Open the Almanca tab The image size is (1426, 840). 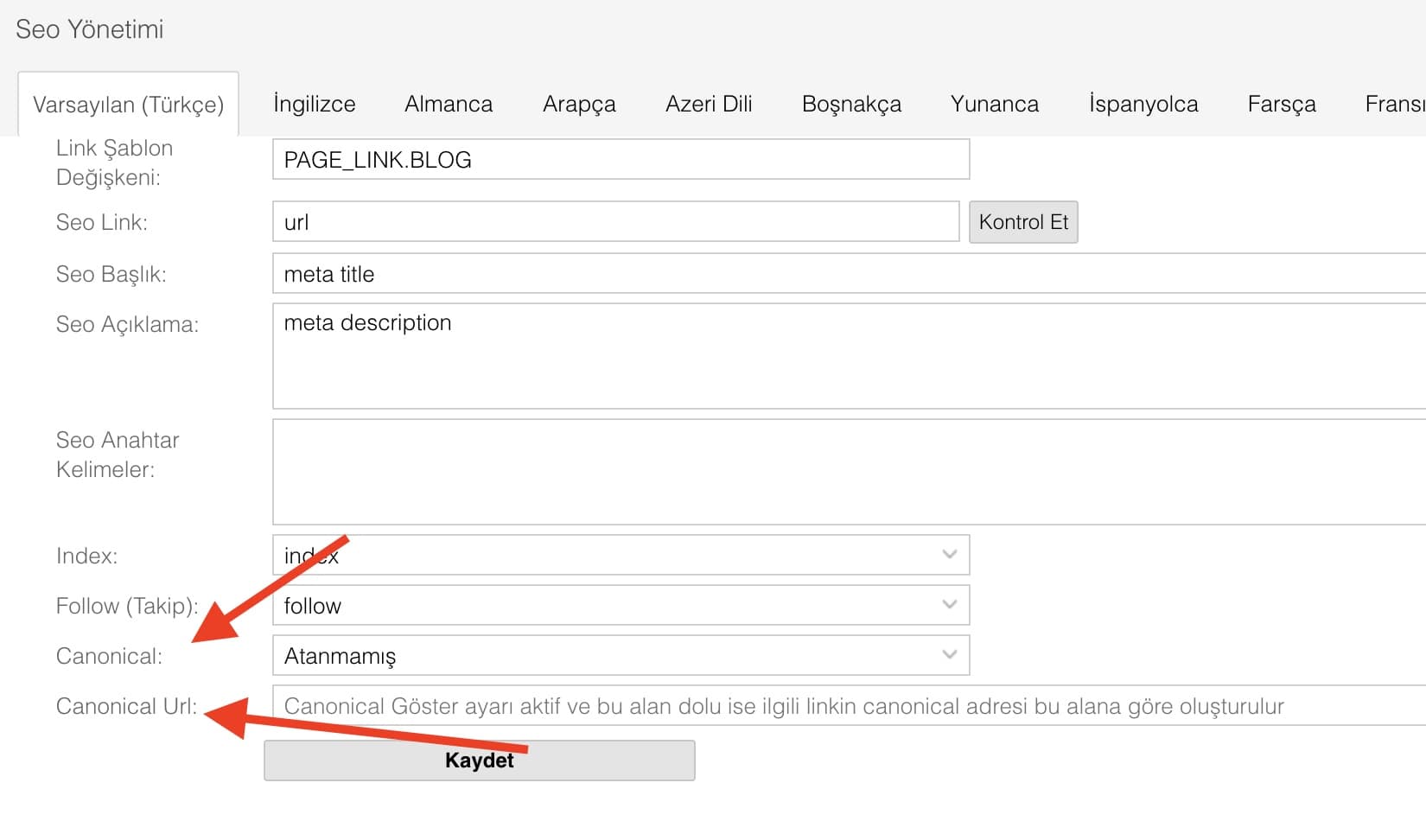(x=448, y=104)
